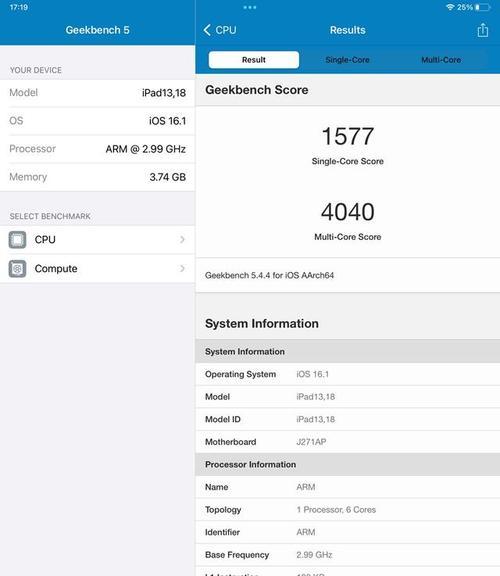Tap Processor ARM @ 2.99 GHz row
Image resolution: width=500 pixels, height=576 pixels.
point(97,149)
